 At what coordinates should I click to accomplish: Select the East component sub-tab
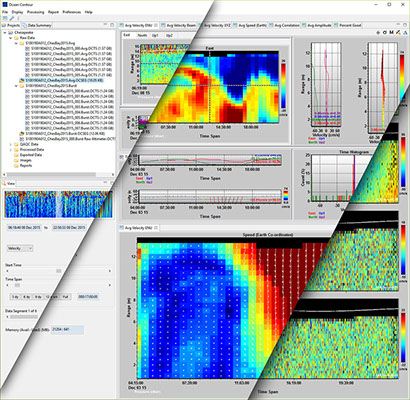click(127, 35)
